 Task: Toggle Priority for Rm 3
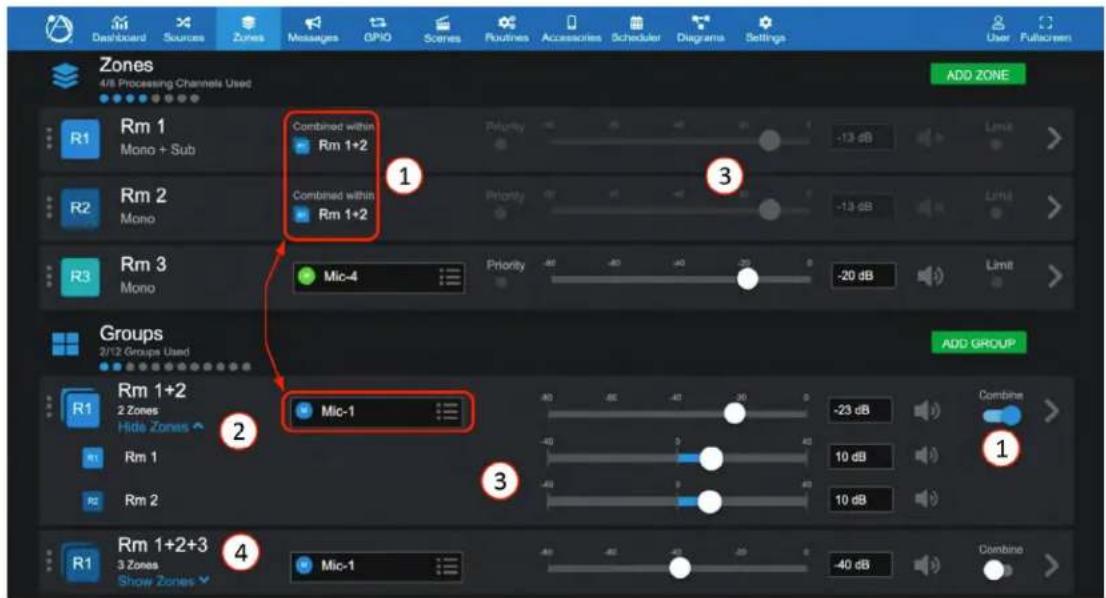[502, 283]
